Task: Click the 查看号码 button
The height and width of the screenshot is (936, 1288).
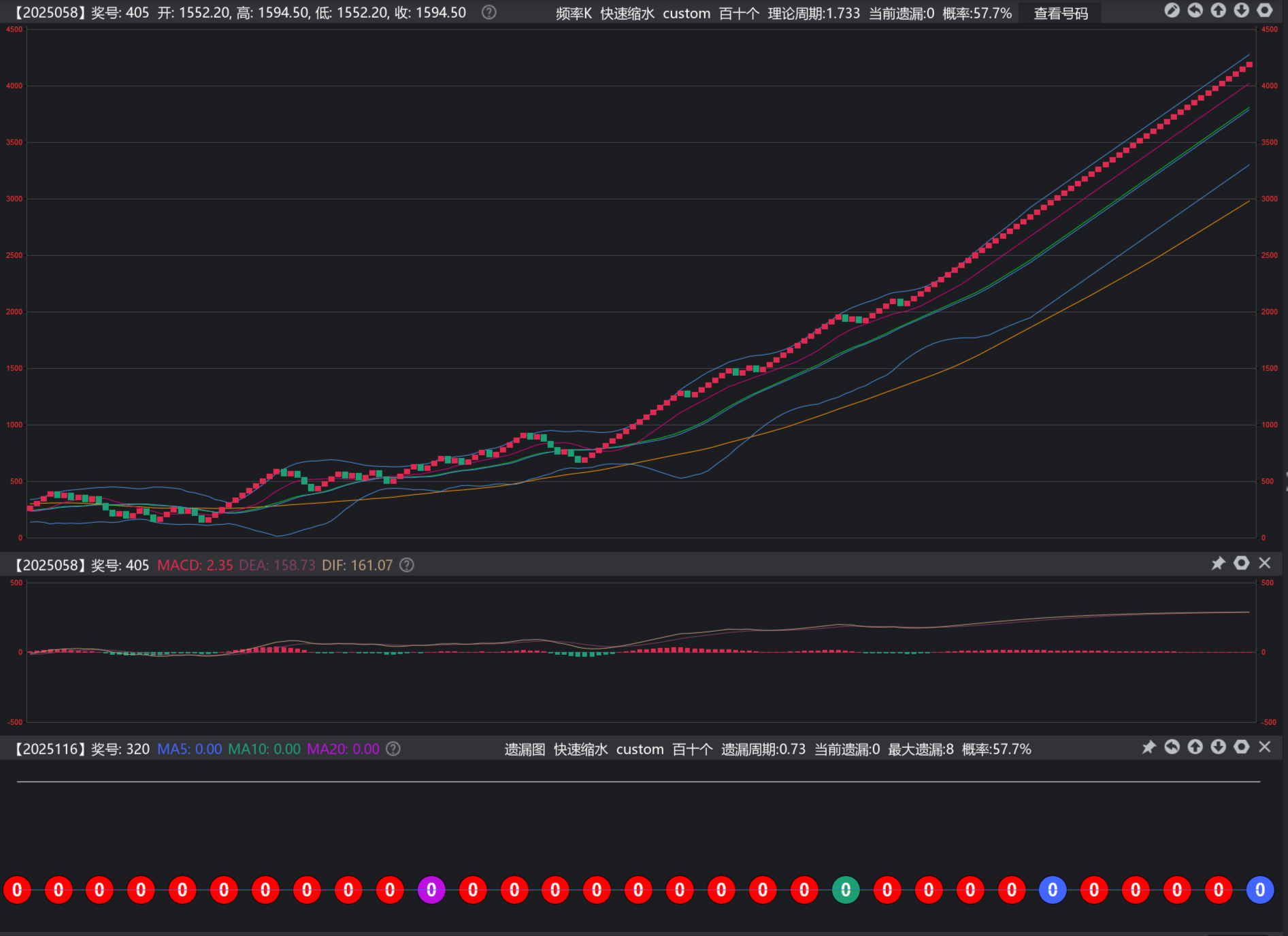Action: [x=1061, y=14]
